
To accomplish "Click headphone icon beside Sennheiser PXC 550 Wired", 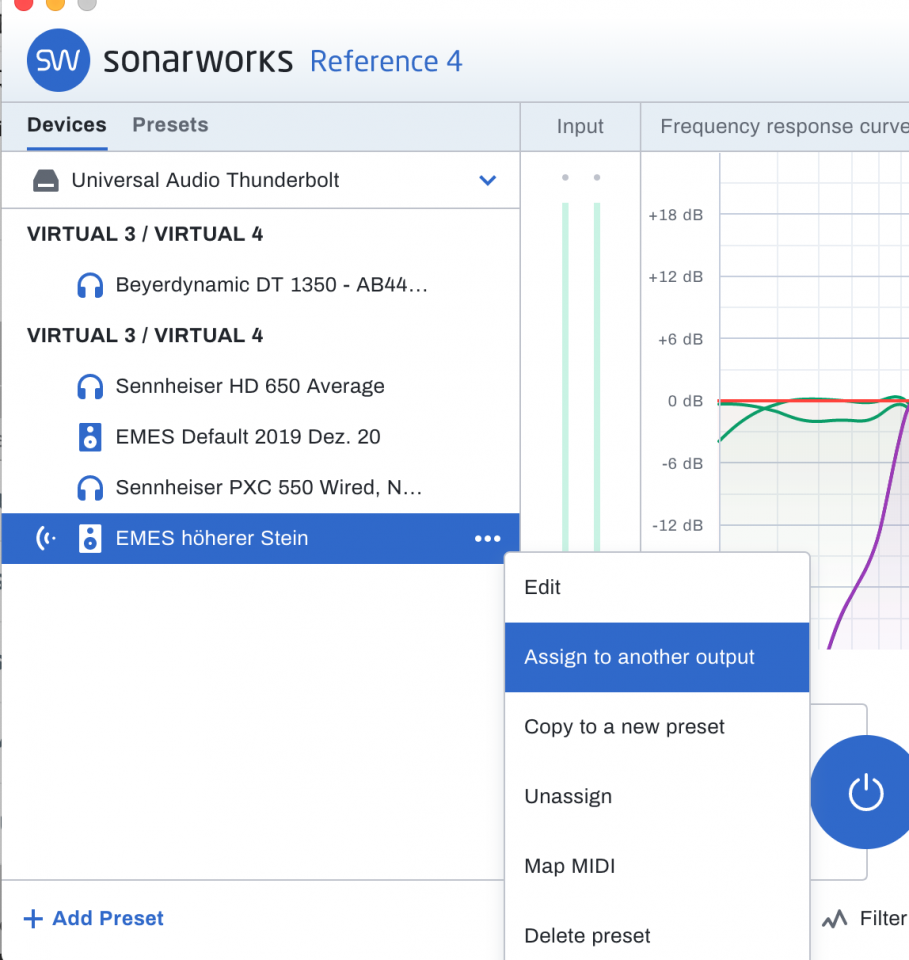I will click(90, 488).
